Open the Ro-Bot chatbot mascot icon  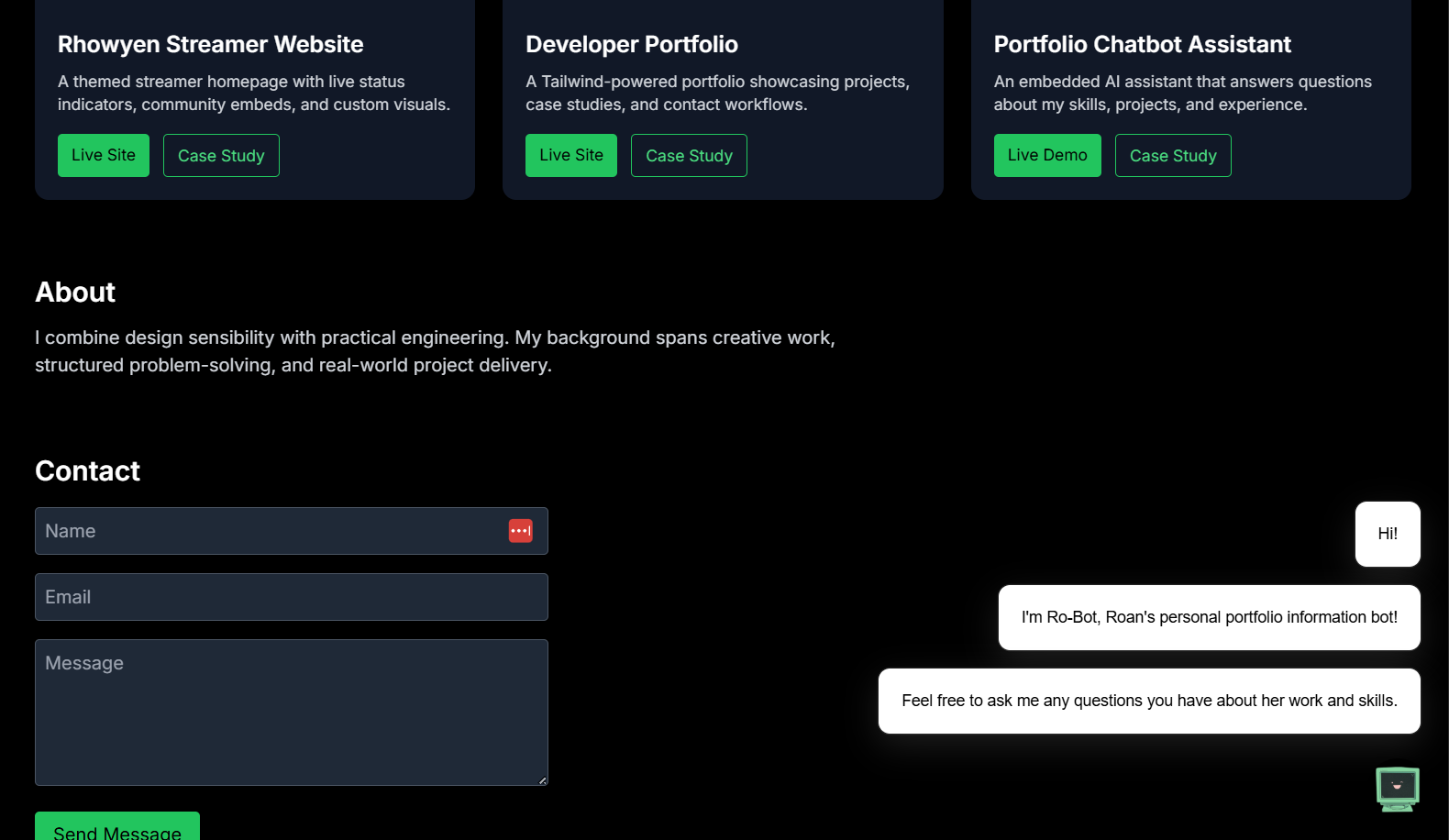(x=1397, y=788)
